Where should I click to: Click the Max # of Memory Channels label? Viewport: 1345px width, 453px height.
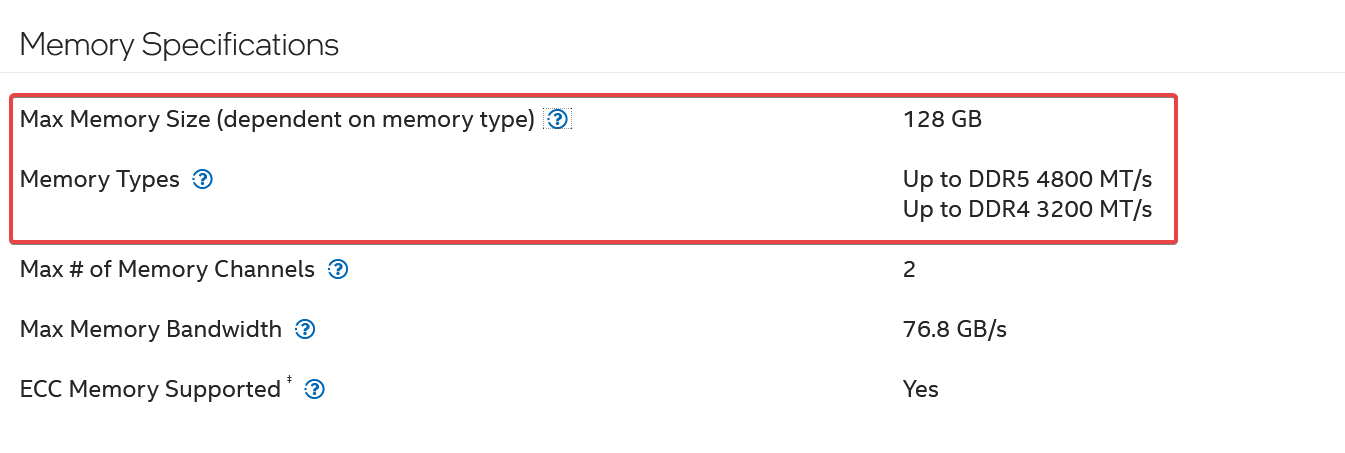point(167,270)
